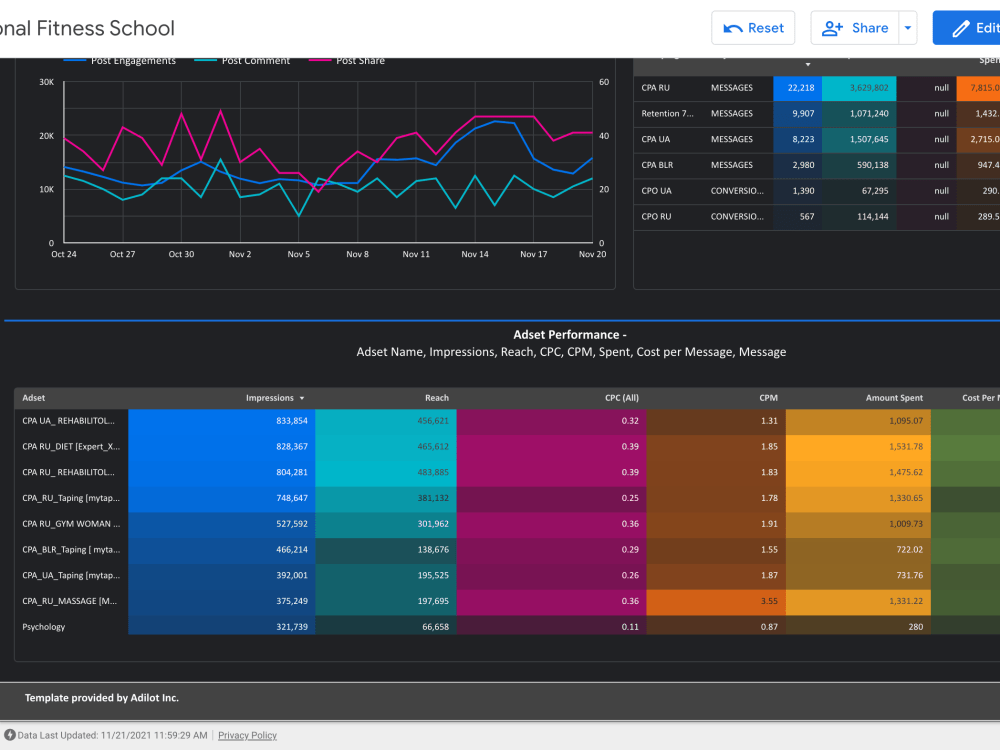Click the Adset column header

34,398
